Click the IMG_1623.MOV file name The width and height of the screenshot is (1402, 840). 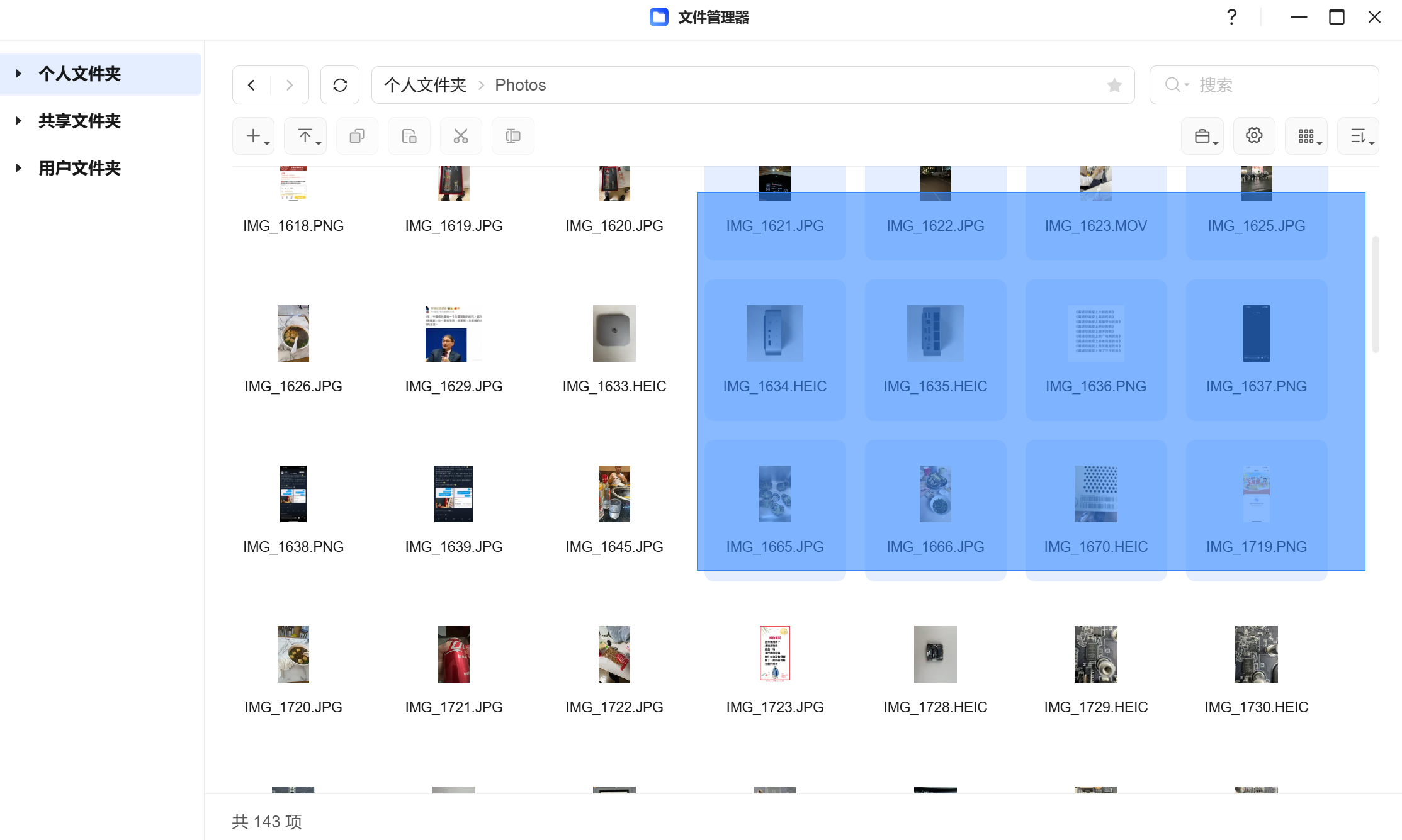1096,226
